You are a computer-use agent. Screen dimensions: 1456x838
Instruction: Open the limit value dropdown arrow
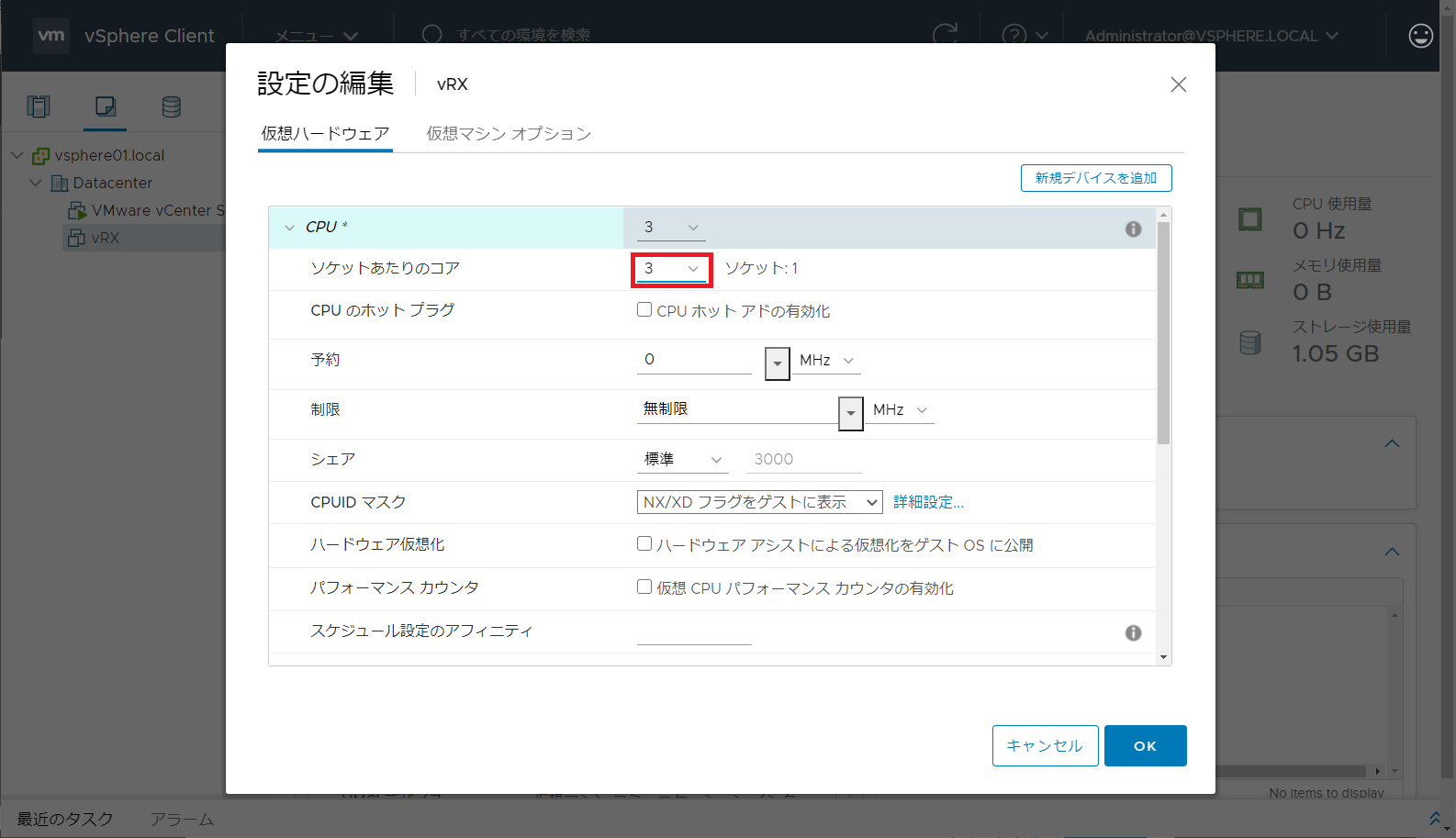coord(851,413)
